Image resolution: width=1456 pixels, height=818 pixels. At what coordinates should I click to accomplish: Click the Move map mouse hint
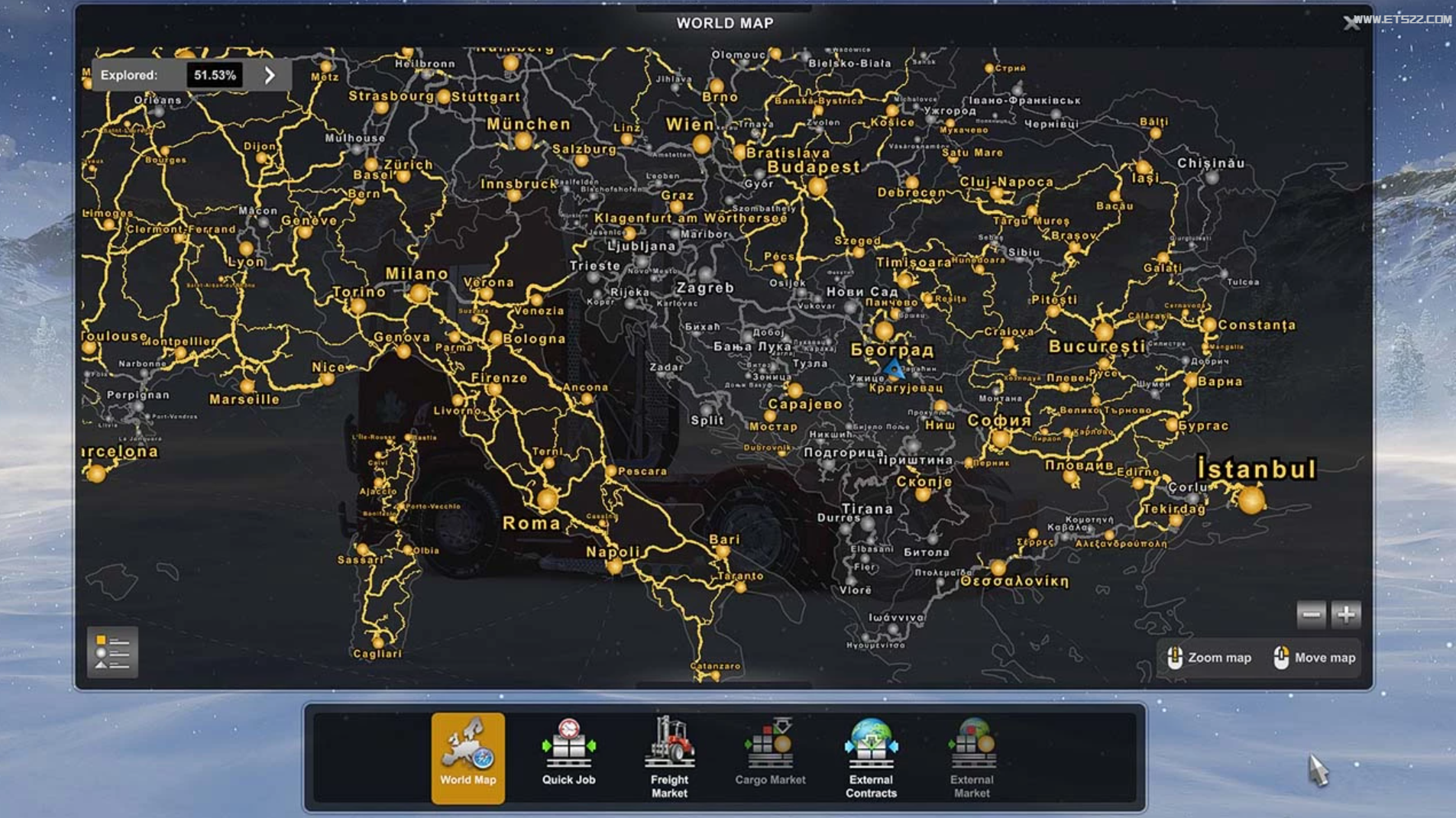point(1315,658)
